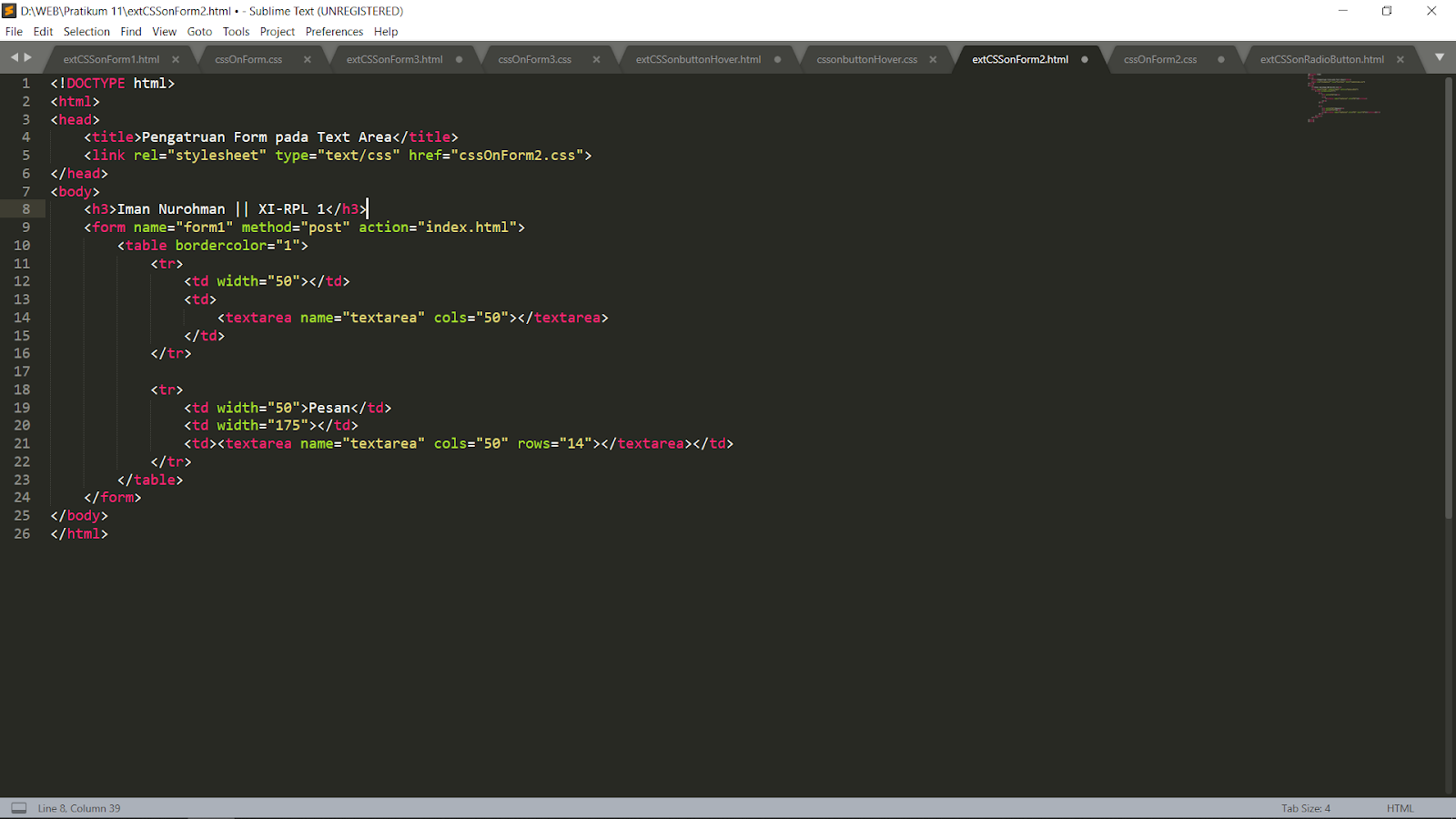This screenshot has height=819, width=1456.
Task: Click the forward navigation arrow
Action: (x=25, y=56)
